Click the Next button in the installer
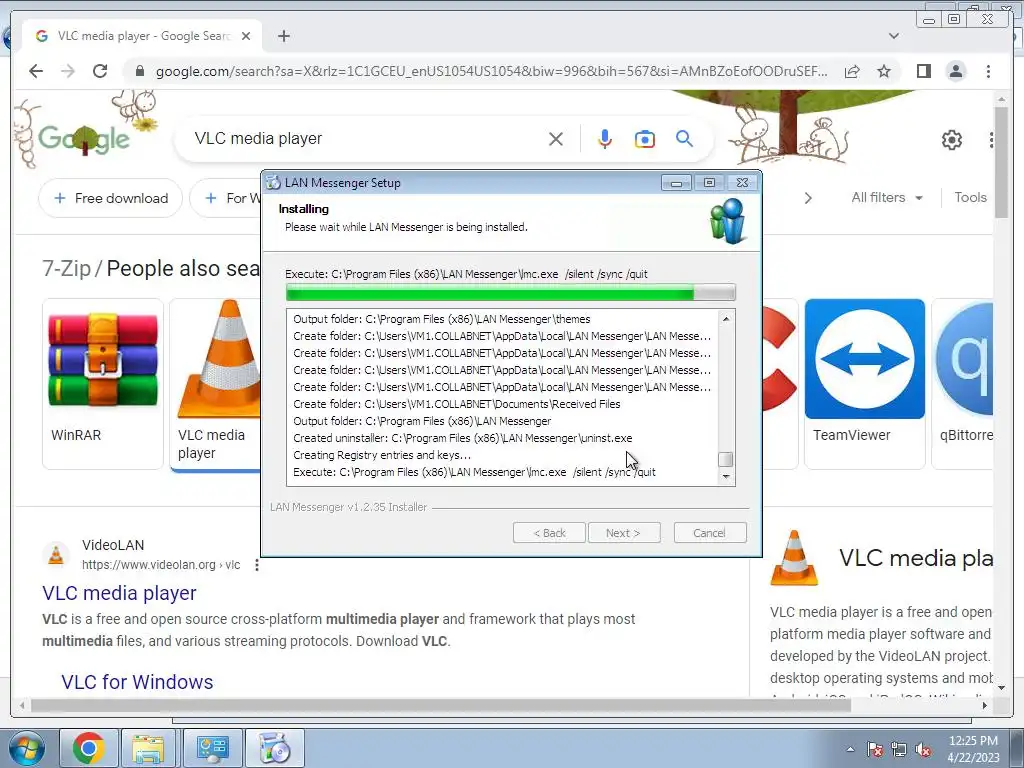 click(624, 533)
